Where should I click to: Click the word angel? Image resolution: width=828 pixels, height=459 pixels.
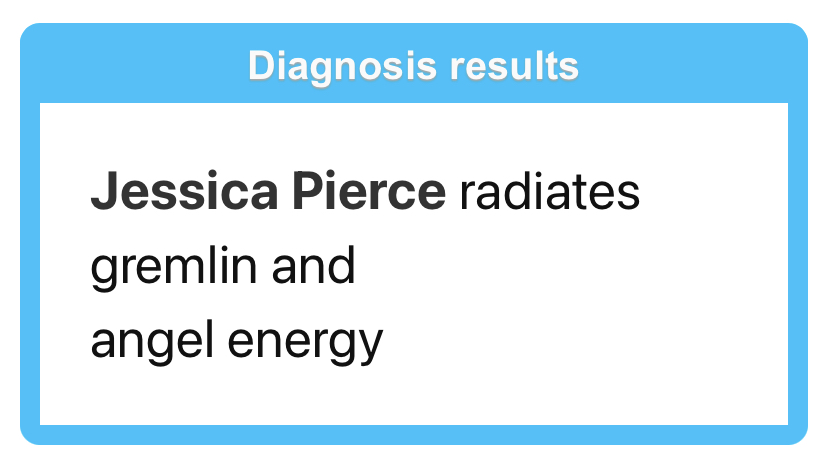point(152,342)
